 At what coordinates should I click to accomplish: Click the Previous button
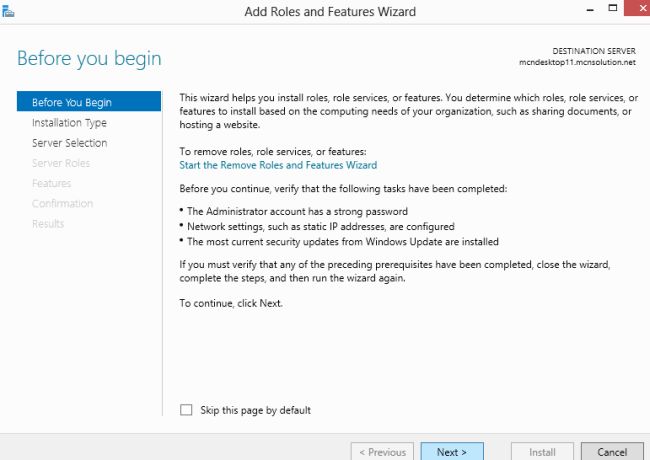click(382, 452)
